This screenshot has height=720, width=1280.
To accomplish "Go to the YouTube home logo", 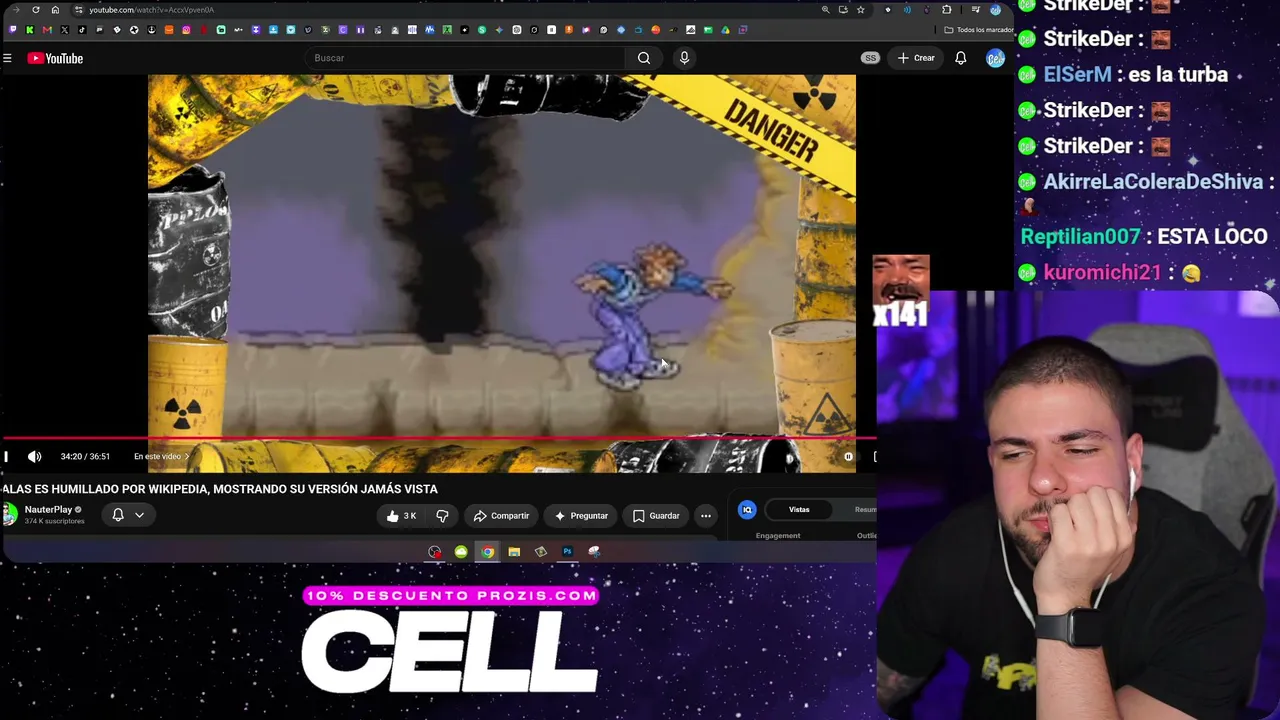I will (55, 58).
